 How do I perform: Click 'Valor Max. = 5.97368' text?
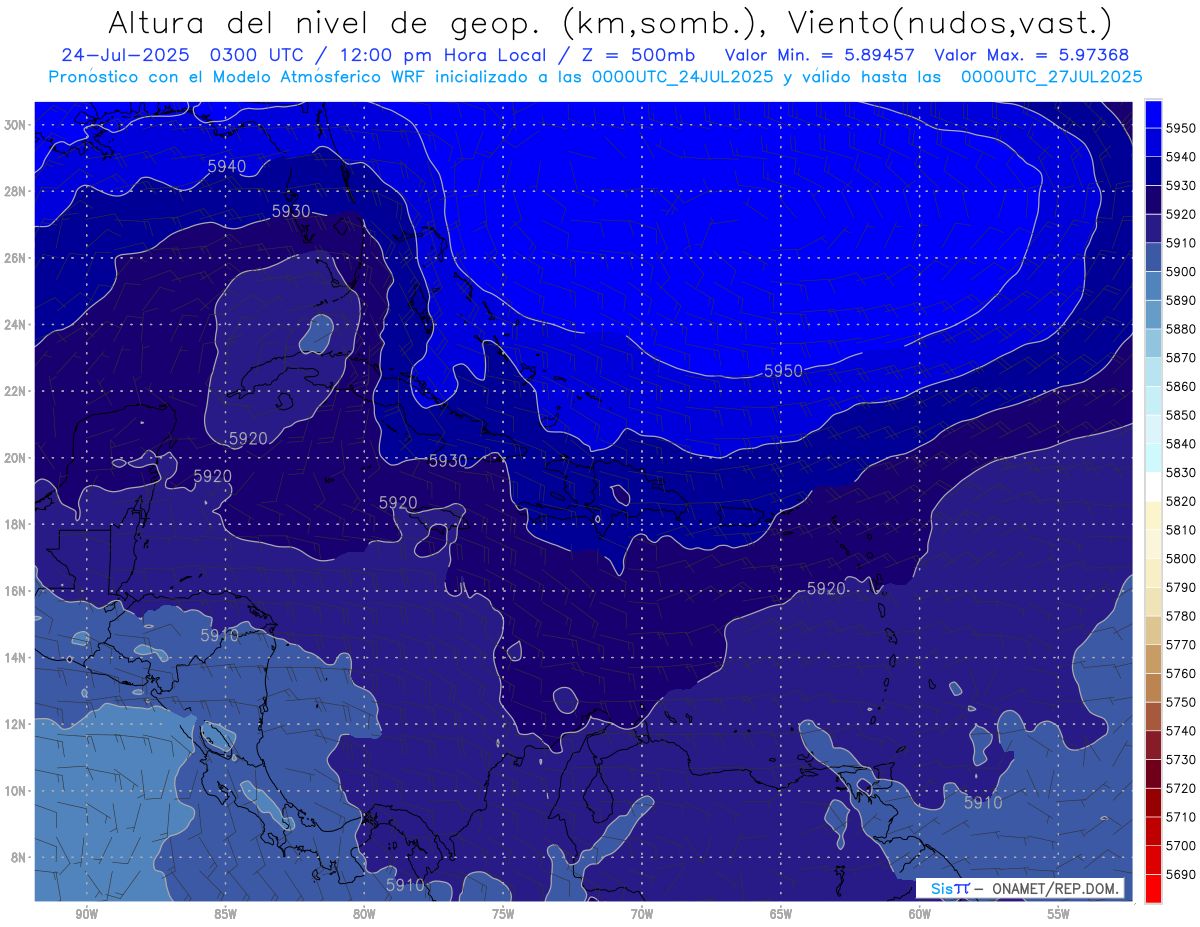1032,55
